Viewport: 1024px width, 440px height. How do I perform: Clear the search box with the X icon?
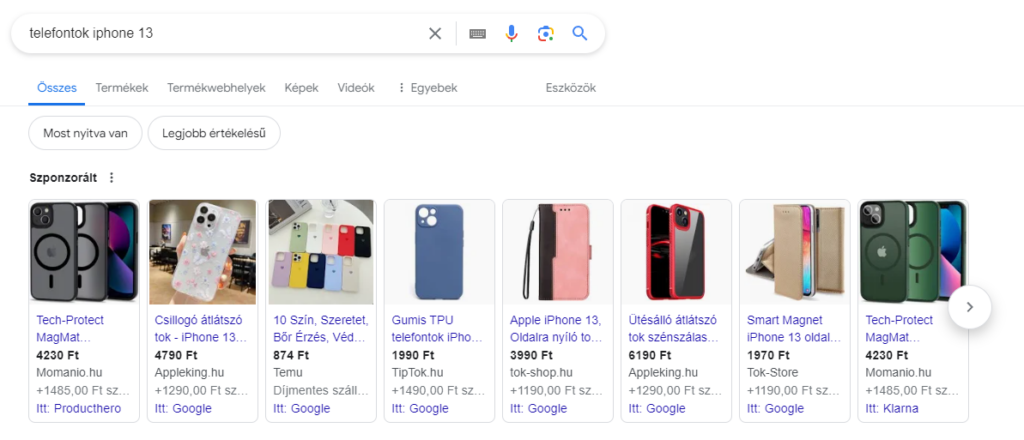(435, 33)
